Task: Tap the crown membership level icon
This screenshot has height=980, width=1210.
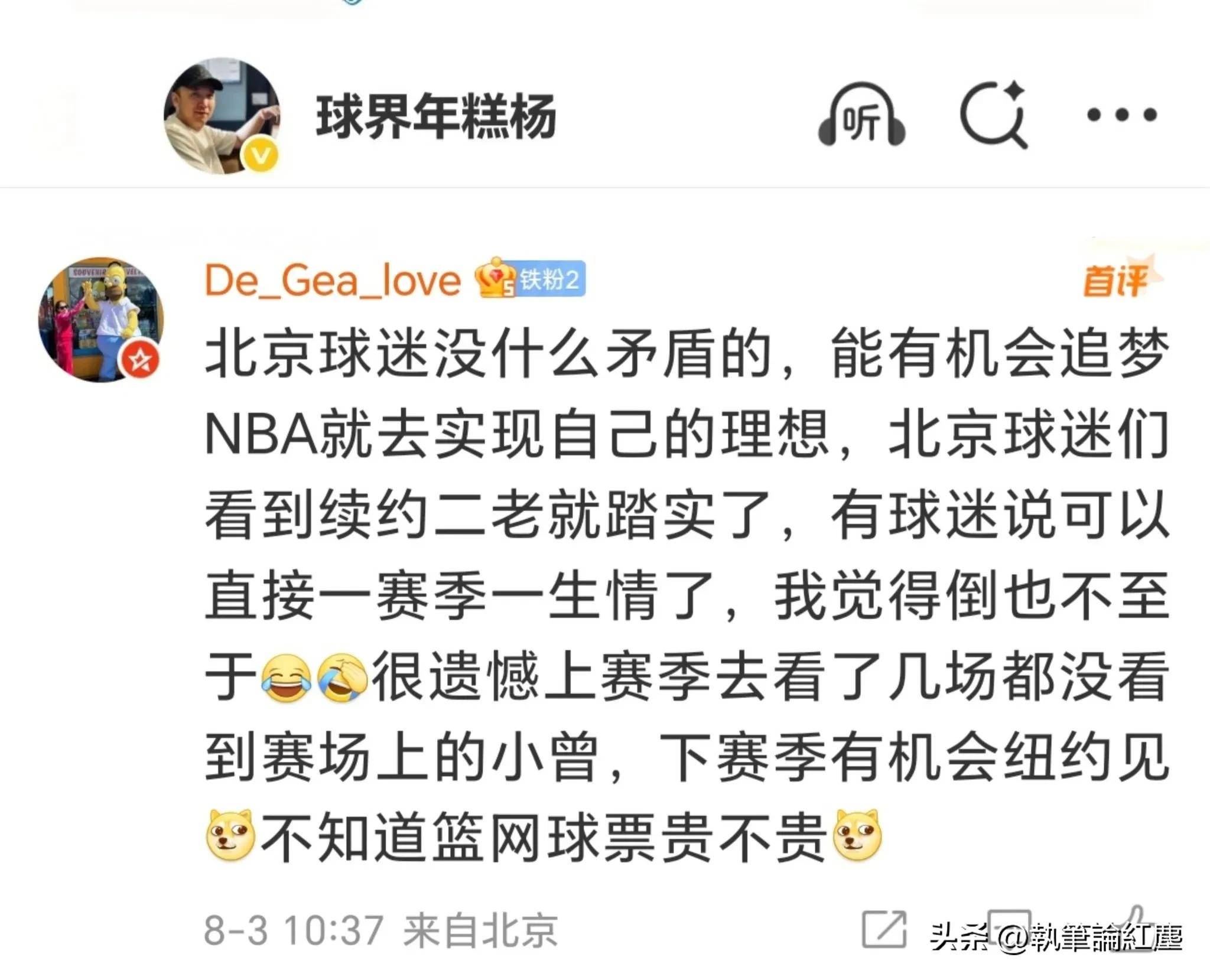Action: coord(496,277)
